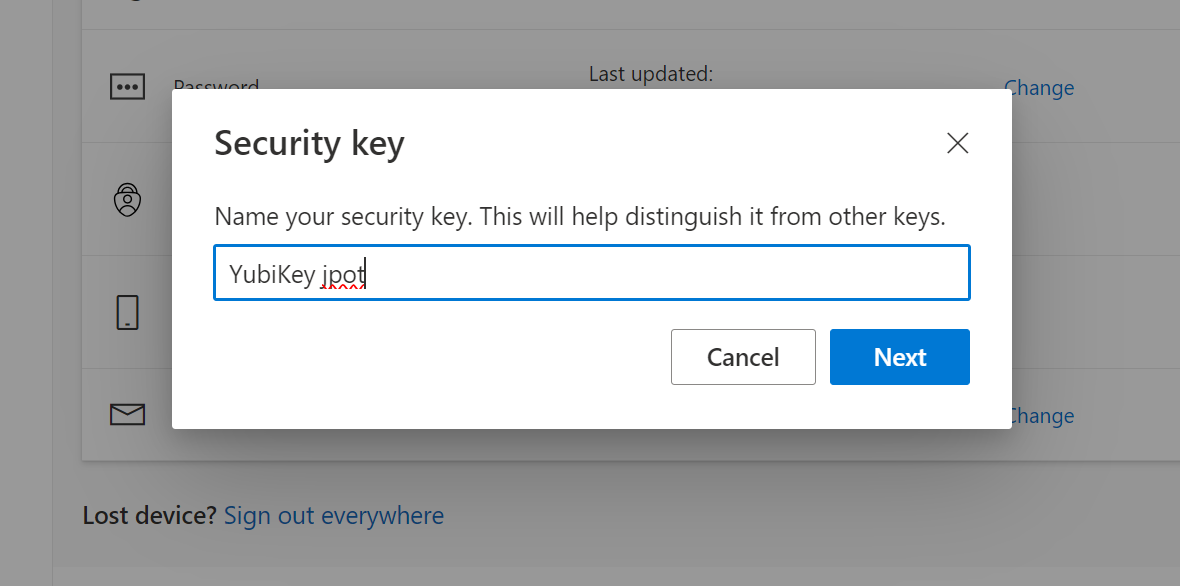The width and height of the screenshot is (1180, 586).
Task: Click the Password dots icon
Action: pos(127,86)
